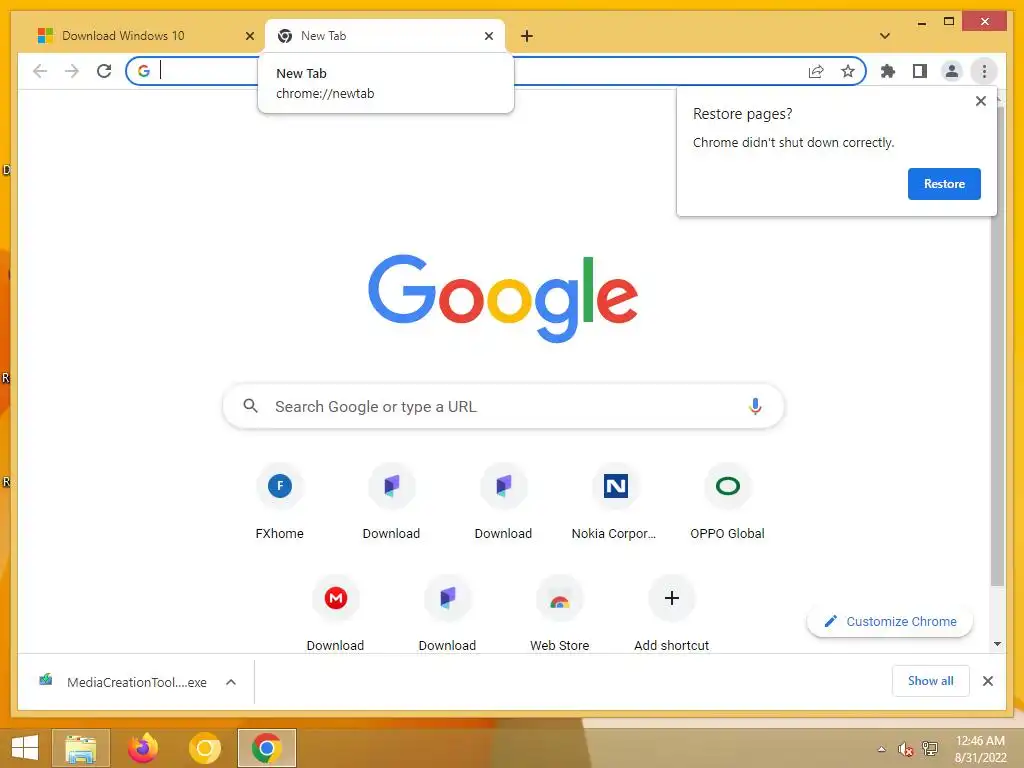Open the Extensions puzzle menu
This screenshot has height=768, width=1024.
888,71
